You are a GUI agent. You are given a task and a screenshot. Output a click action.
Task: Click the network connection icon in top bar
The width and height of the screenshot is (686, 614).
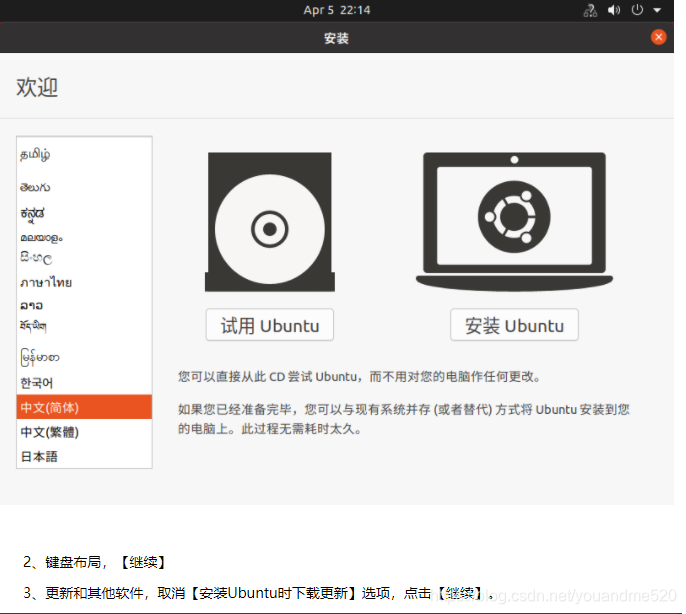click(x=590, y=10)
